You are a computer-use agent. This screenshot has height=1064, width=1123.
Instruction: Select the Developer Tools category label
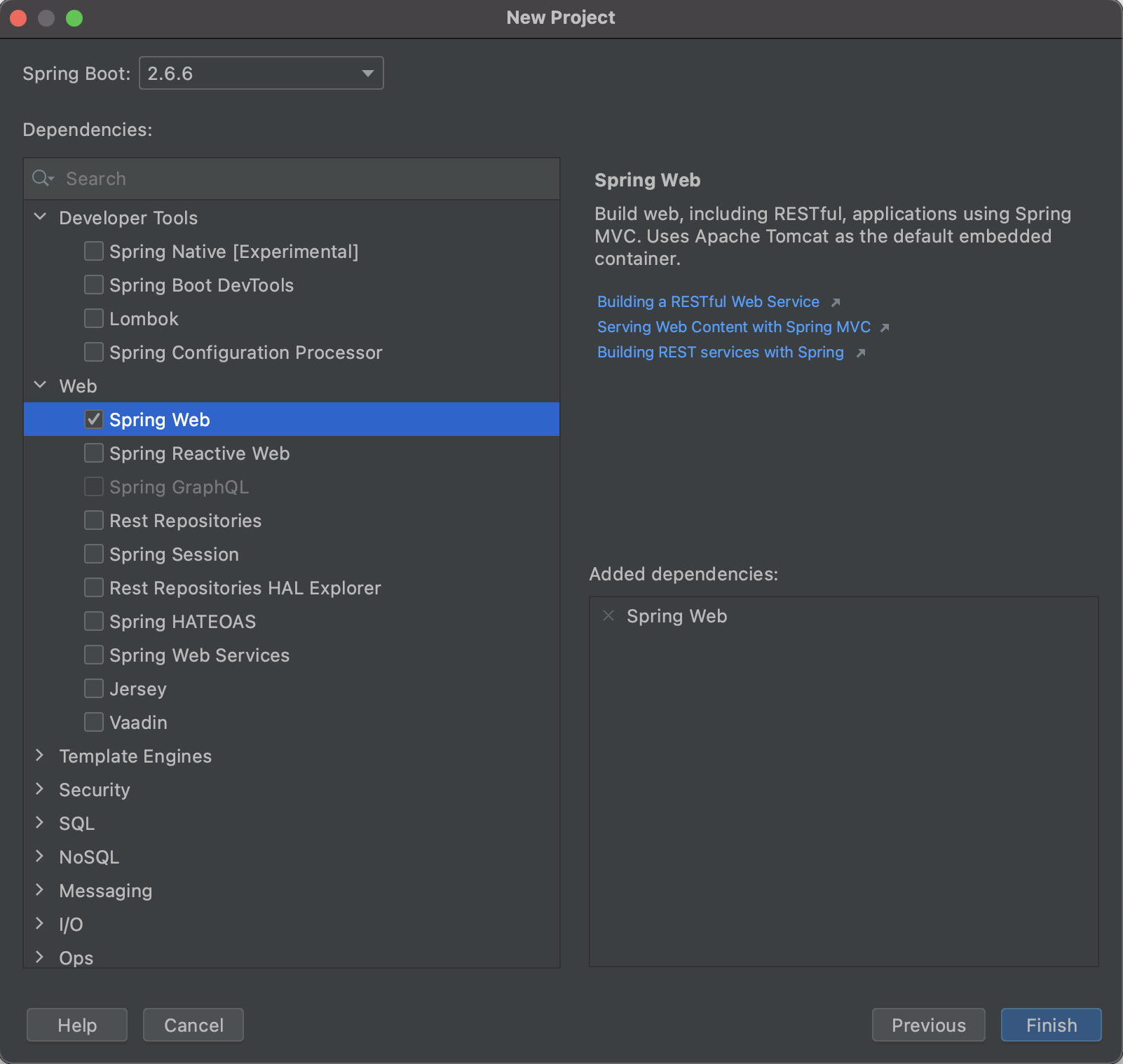[128, 218]
